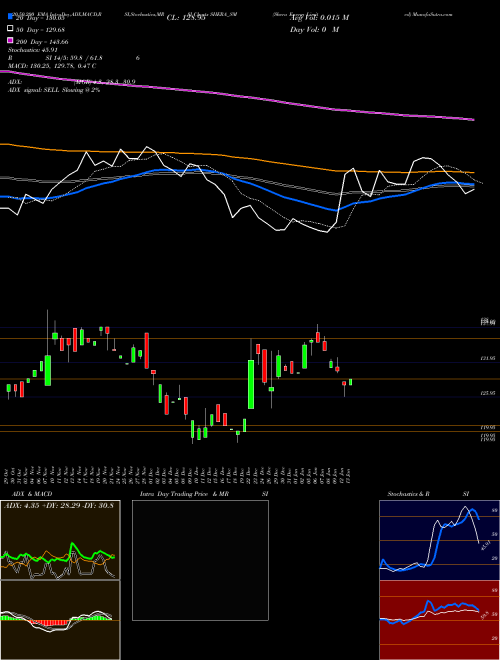This screenshot has width=500, height=660.
Task: Click the 'Stochastics & RSI' panel title
Action: click(x=428, y=494)
